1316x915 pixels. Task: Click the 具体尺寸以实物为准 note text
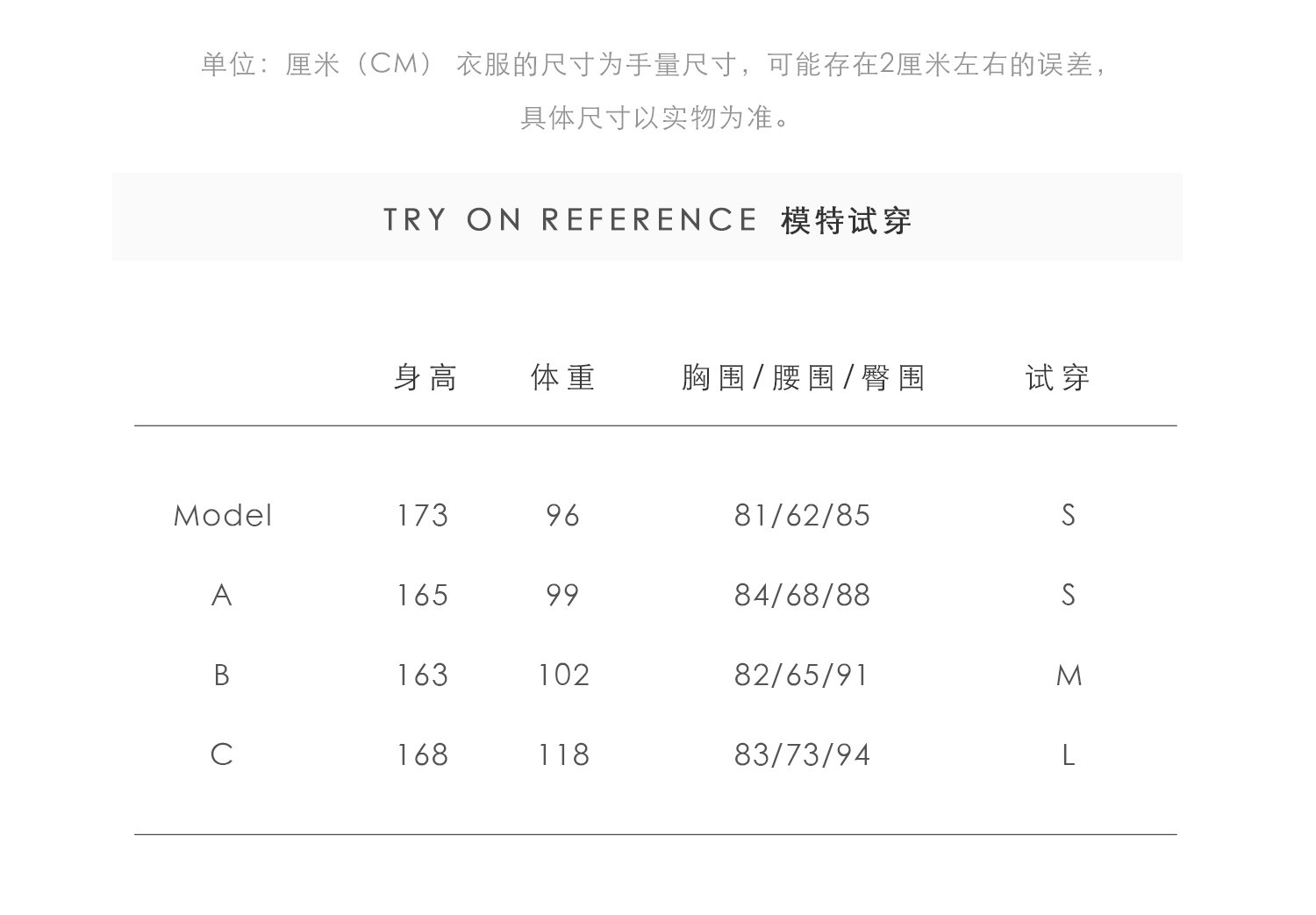coord(655,117)
